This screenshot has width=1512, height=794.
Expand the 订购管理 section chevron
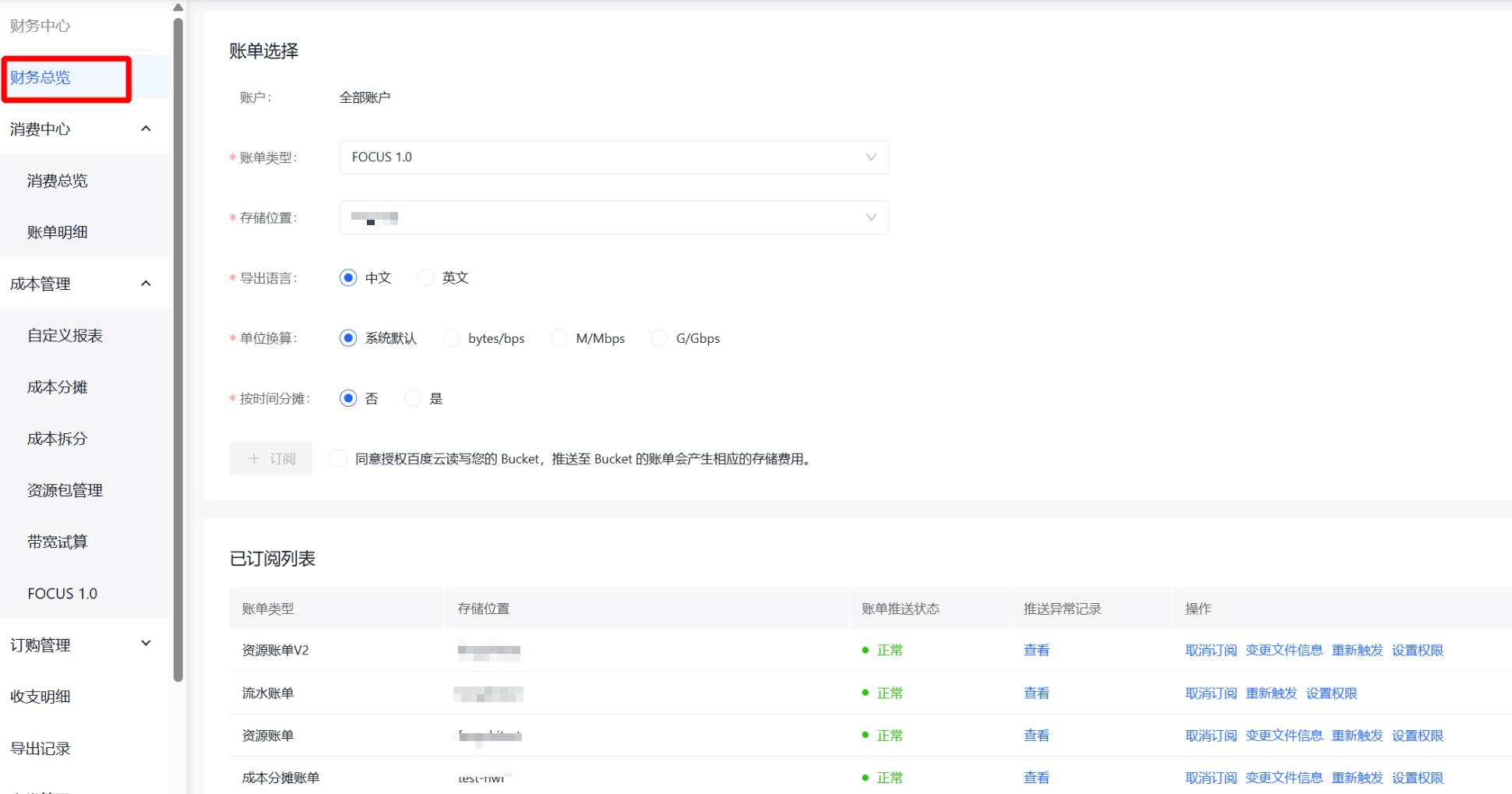146,644
